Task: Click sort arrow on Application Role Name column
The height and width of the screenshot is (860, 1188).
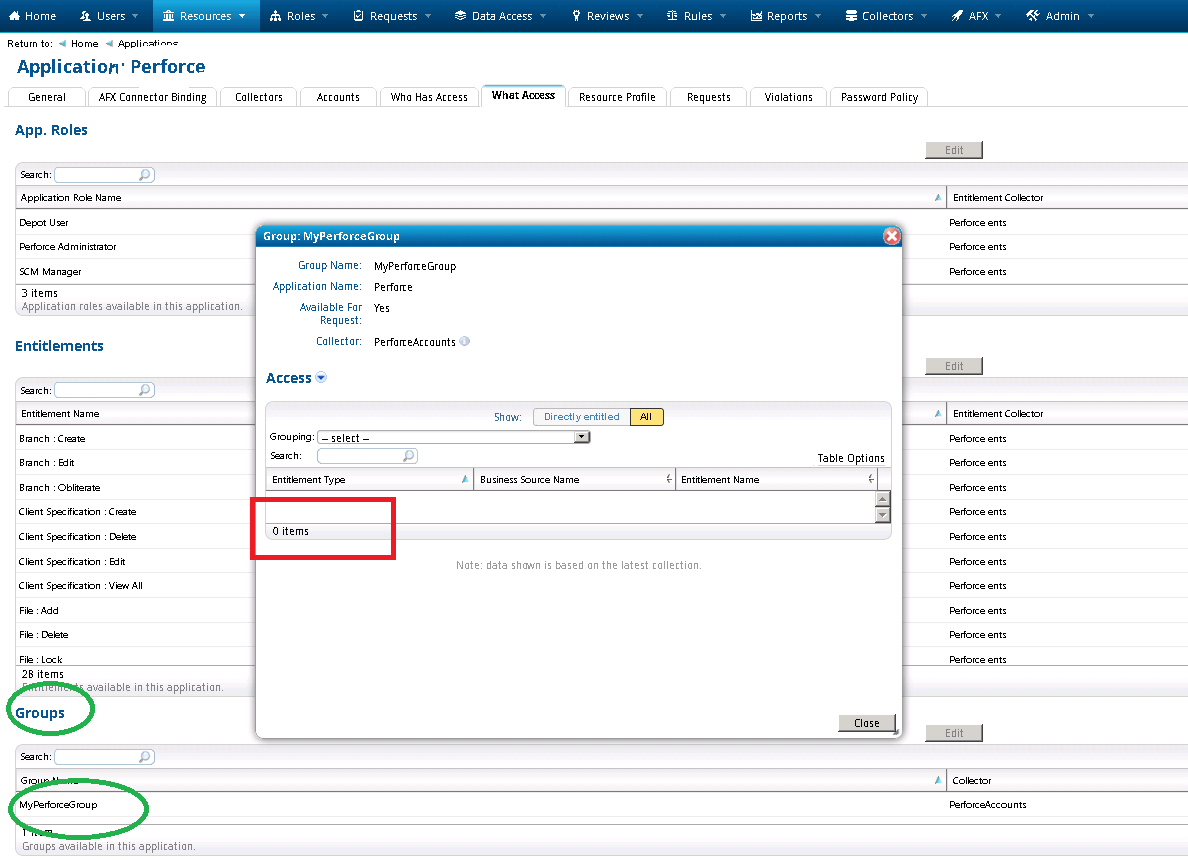Action: (938, 198)
